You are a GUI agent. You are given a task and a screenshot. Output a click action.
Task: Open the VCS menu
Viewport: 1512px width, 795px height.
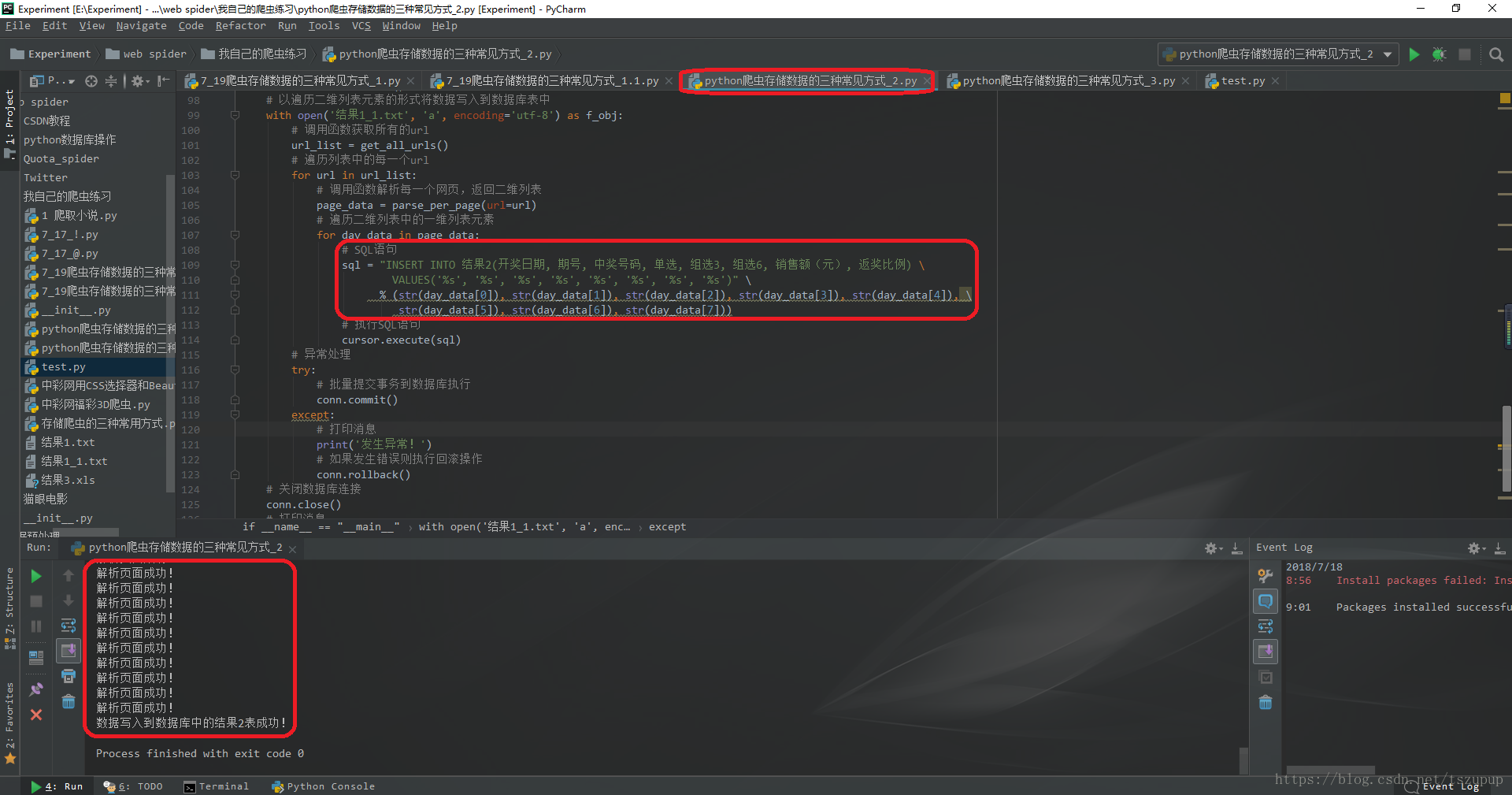pyautogui.click(x=361, y=26)
